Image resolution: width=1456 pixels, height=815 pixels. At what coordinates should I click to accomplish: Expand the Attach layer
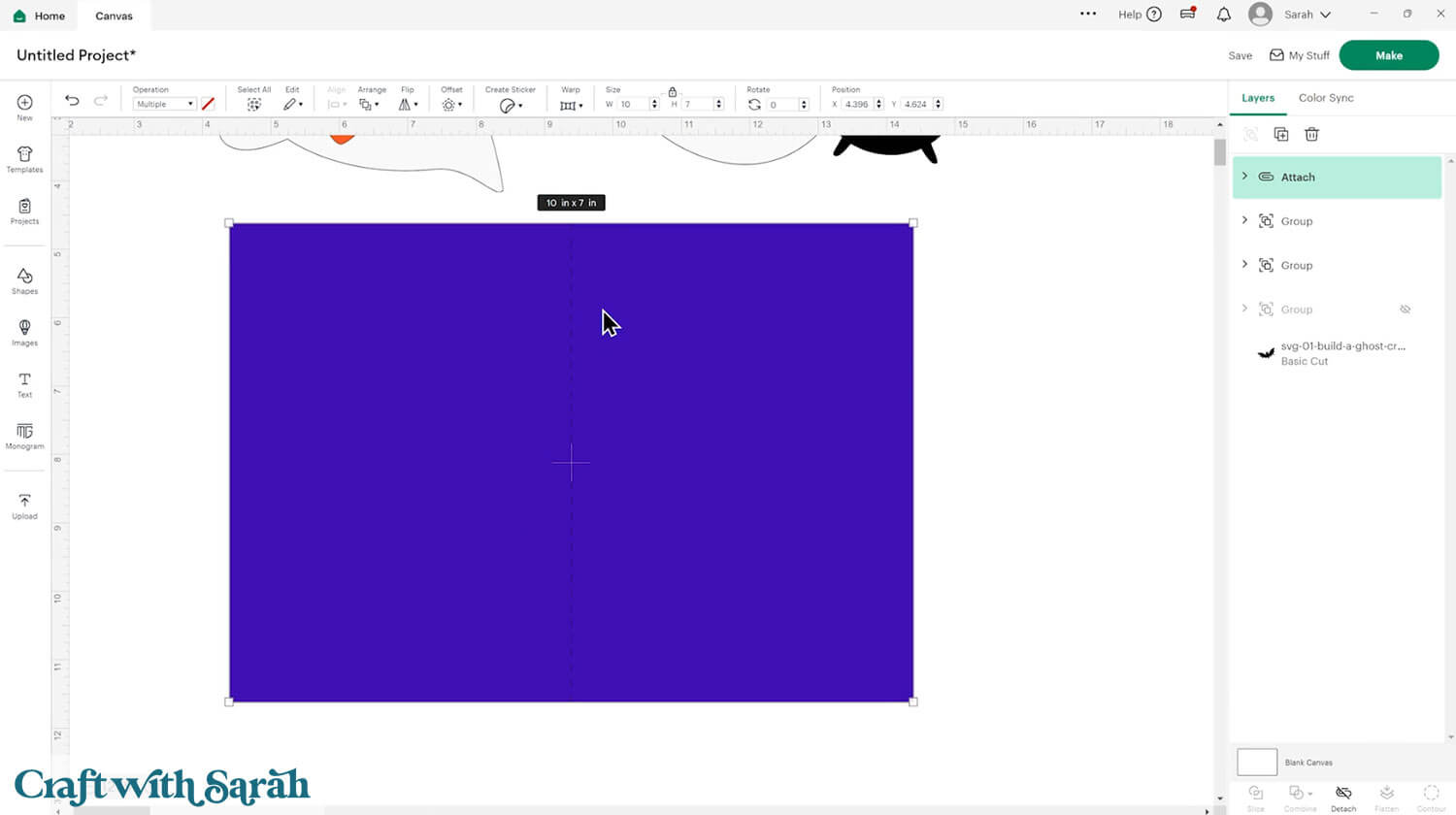click(1244, 177)
